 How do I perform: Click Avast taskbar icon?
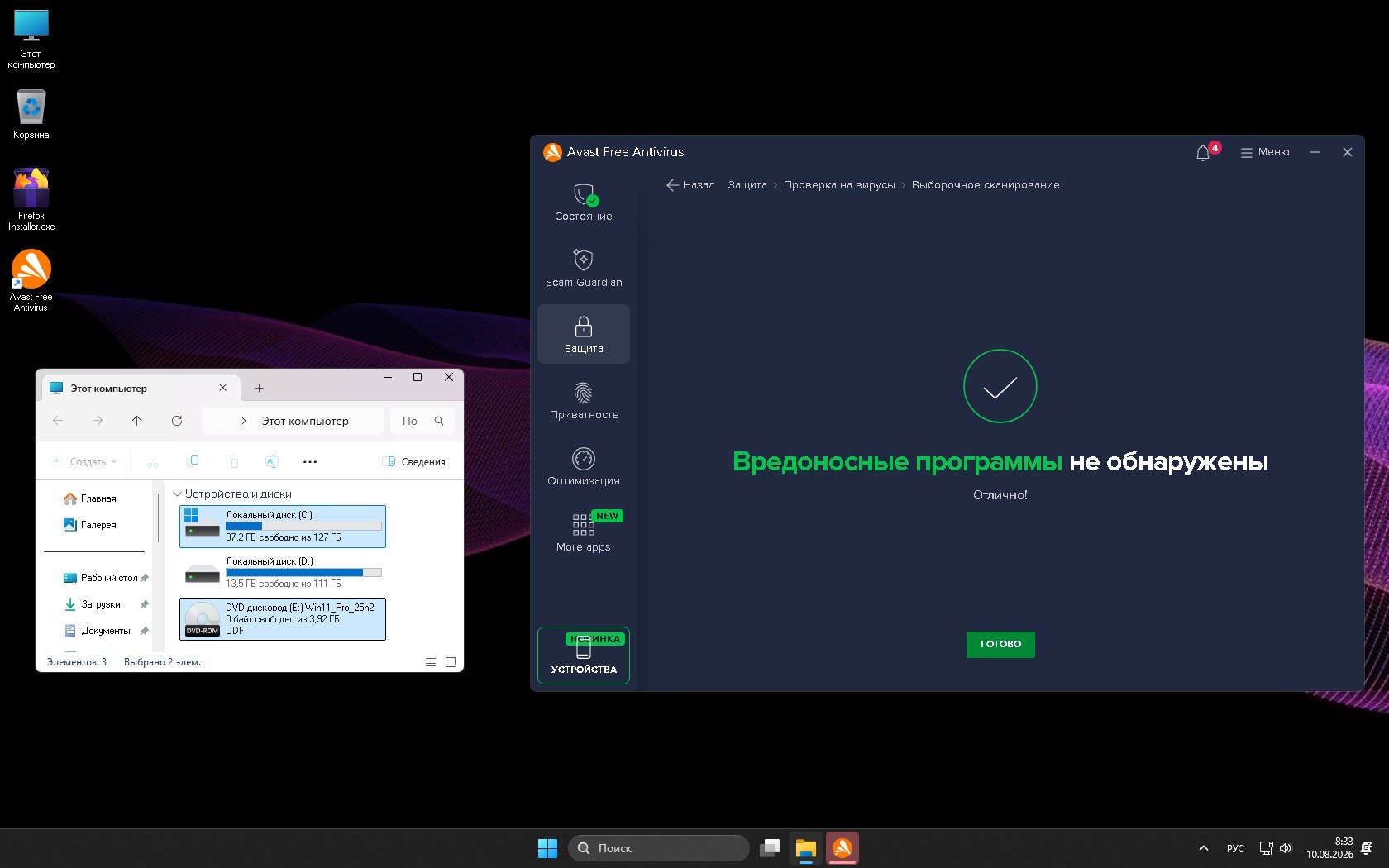842,848
